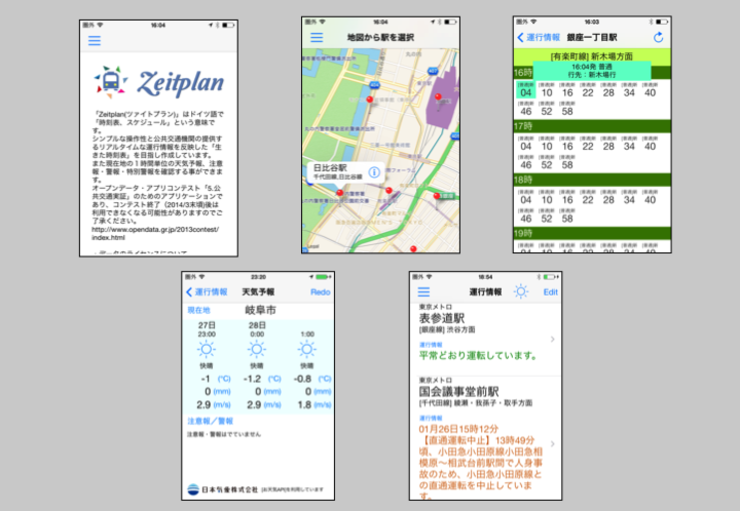
Task: Tap the 地図から駅を選択 title
Action: click(380, 37)
